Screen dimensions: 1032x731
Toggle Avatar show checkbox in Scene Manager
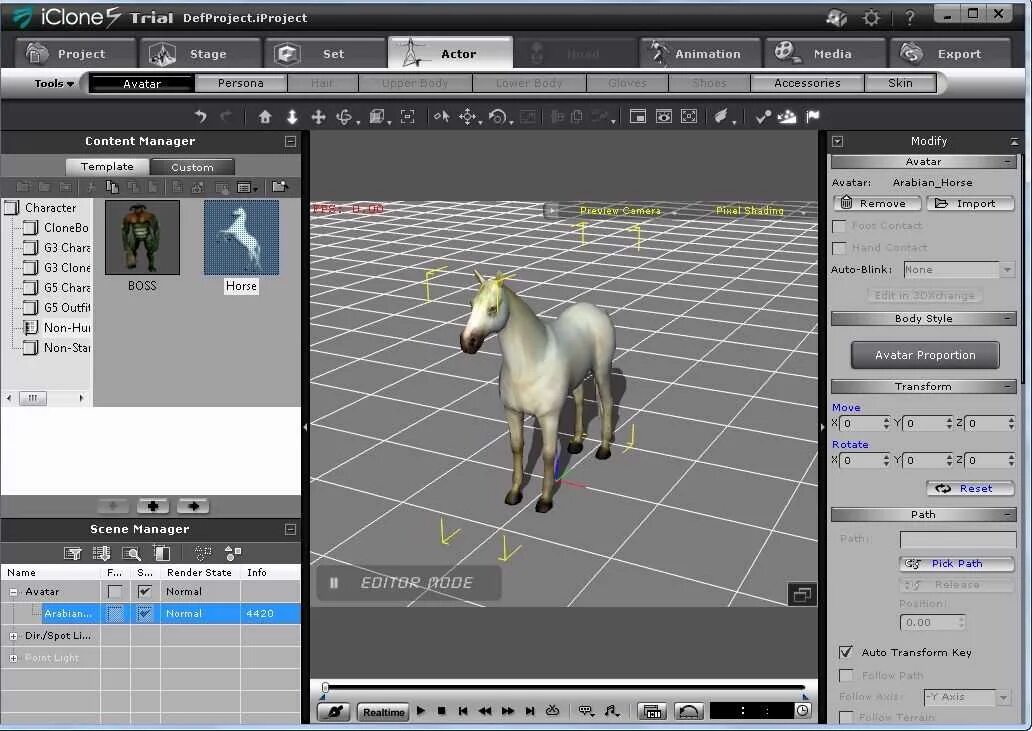click(x=145, y=592)
